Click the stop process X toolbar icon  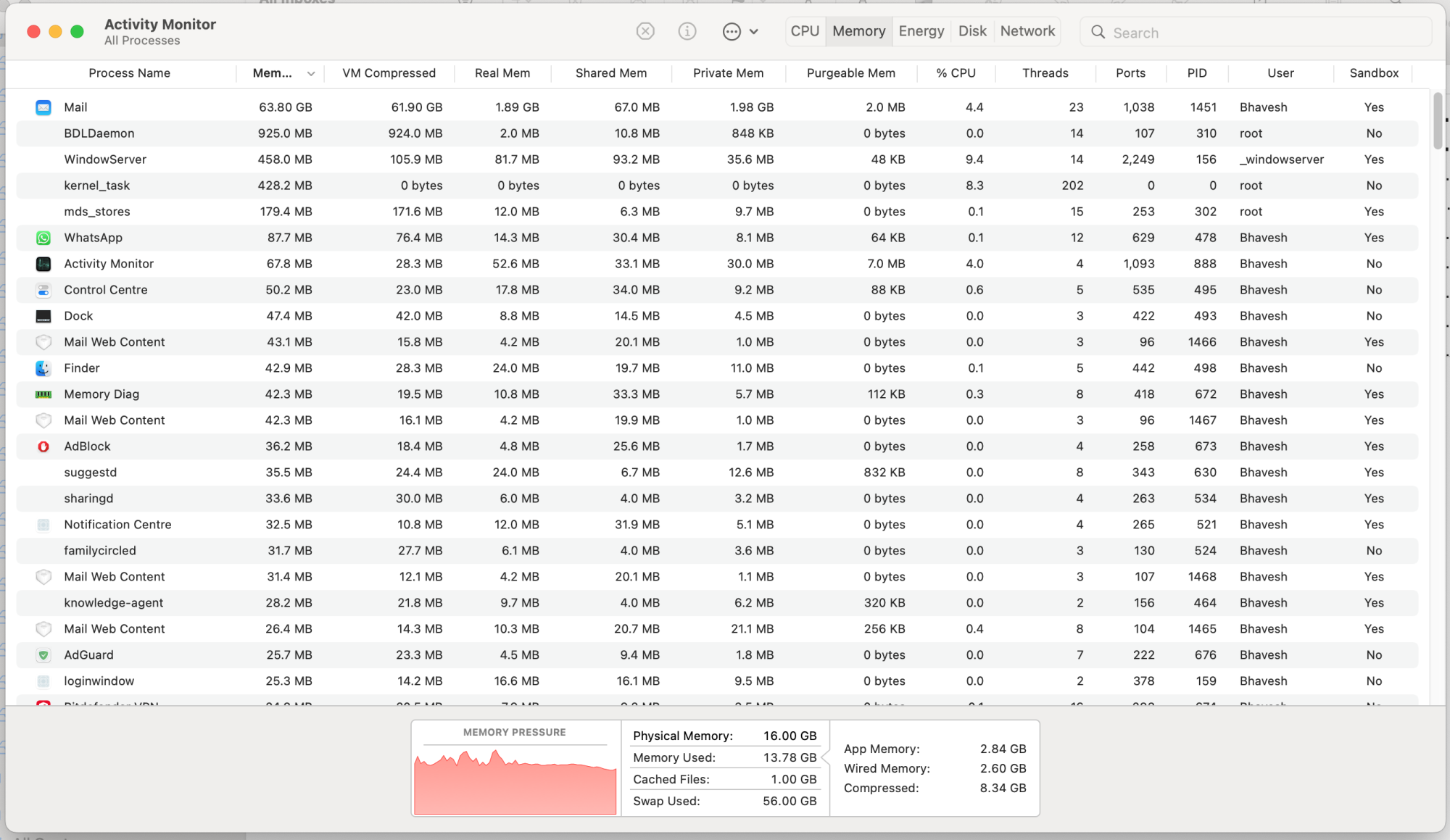pos(645,31)
